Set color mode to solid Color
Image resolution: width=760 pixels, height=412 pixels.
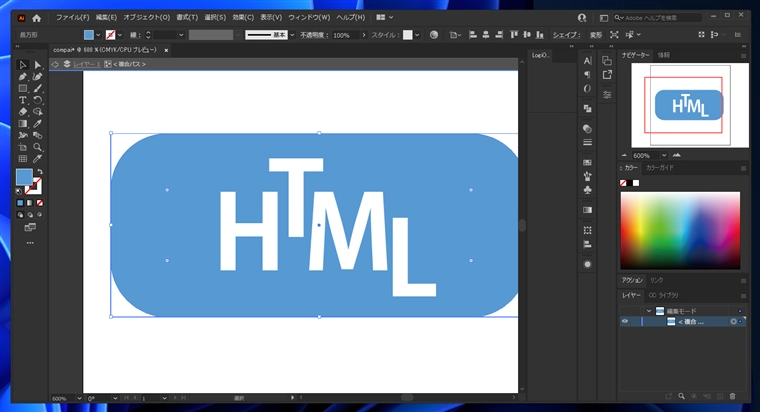20,203
